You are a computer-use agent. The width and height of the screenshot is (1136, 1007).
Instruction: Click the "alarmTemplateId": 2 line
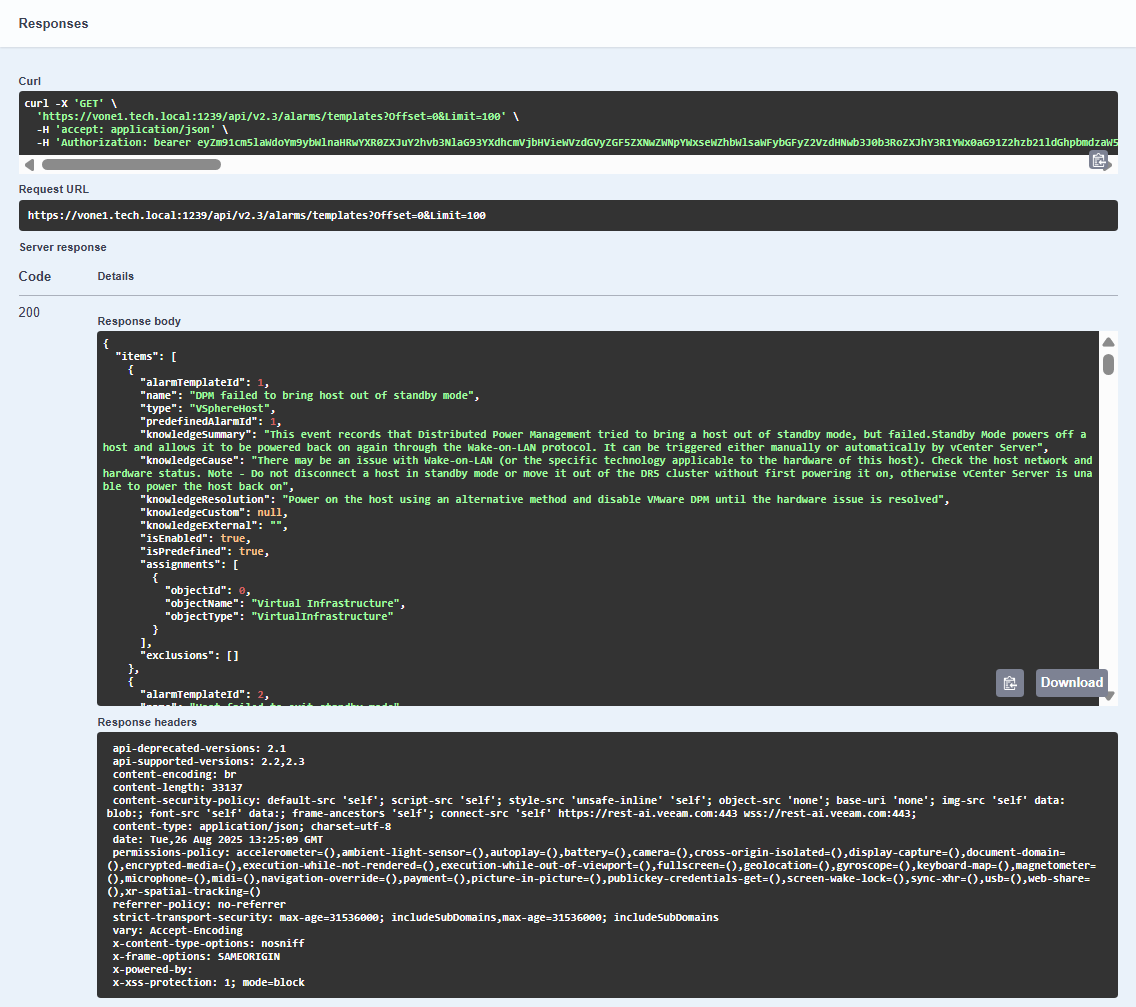click(205, 695)
